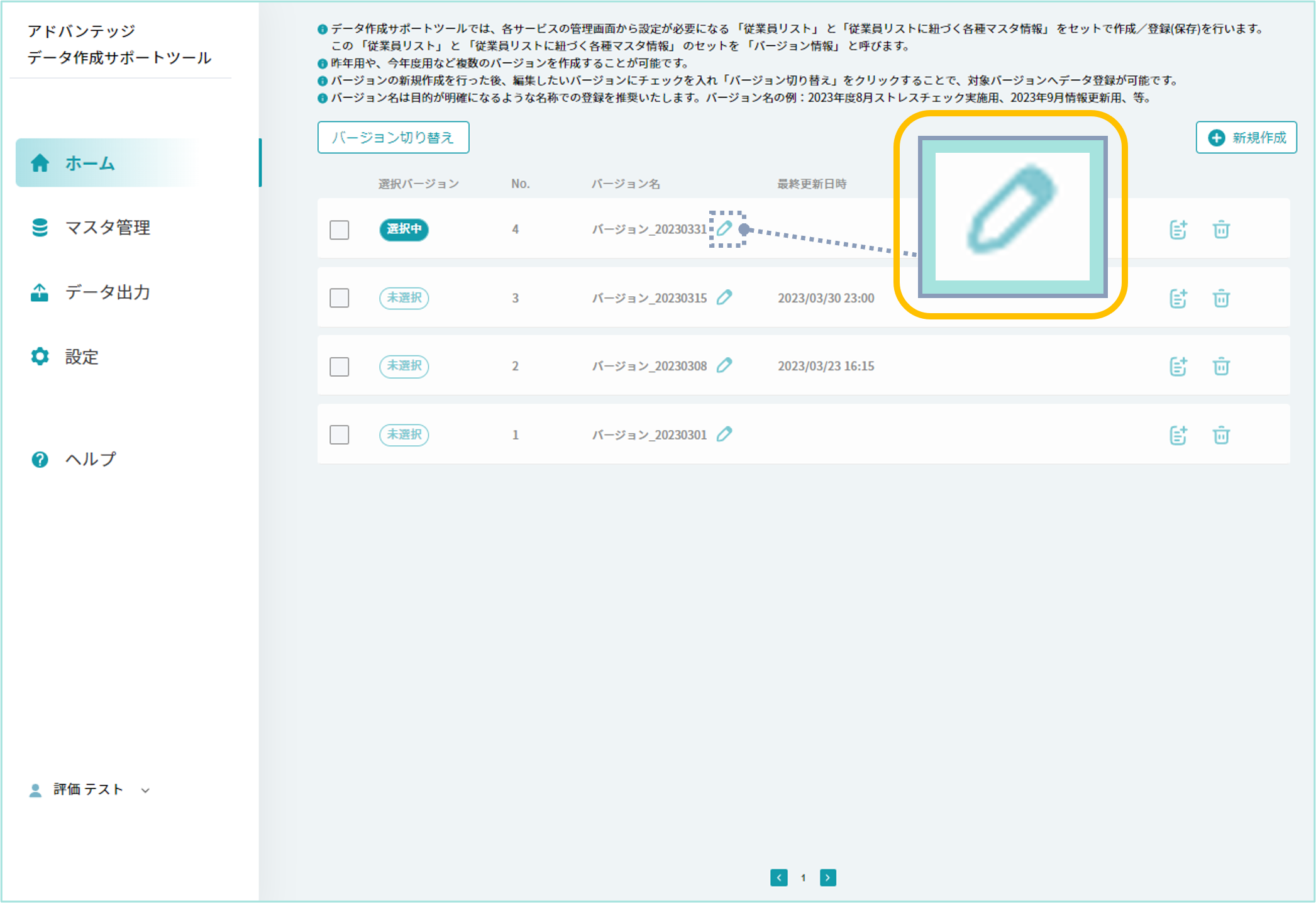The height and width of the screenshot is (903, 1316).
Task: Click the 未選択 badge on version 2
Action: pyautogui.click(x=404, y=365)
